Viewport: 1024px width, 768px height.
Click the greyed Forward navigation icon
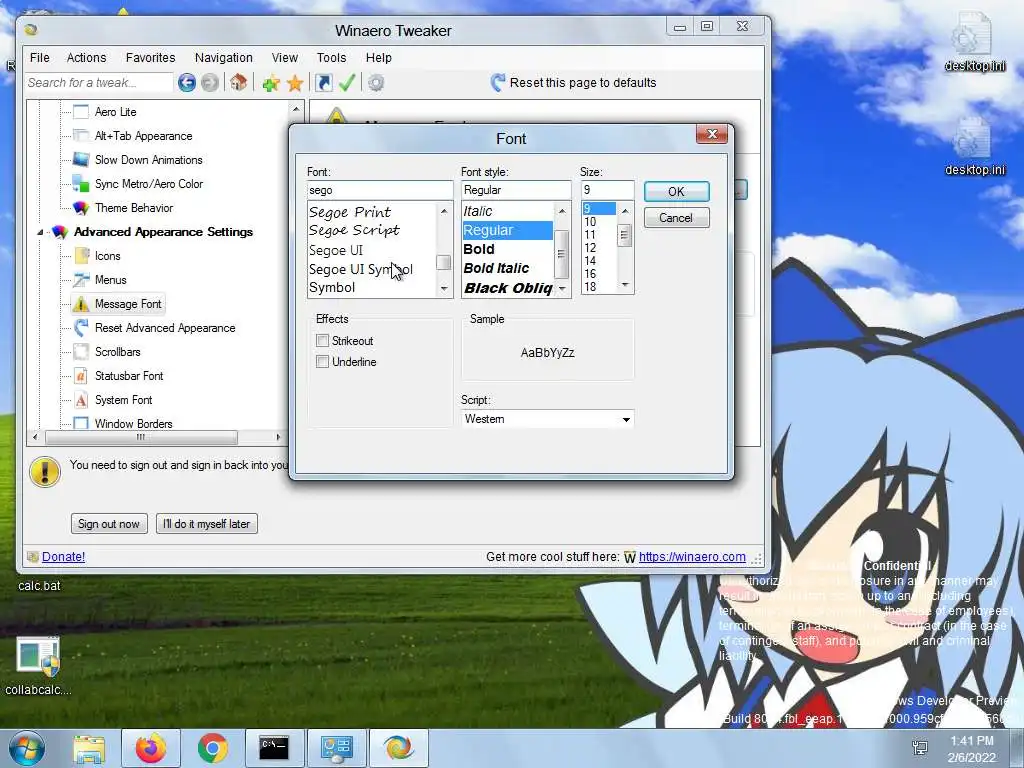pyautogui.click(x=210, y=83)
